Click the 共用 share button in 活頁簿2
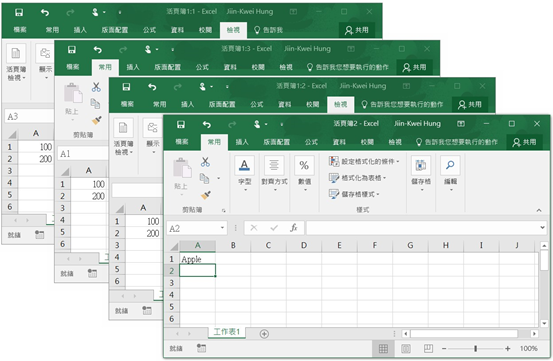Screen dimensions: 553x361 tap(524, 142)
